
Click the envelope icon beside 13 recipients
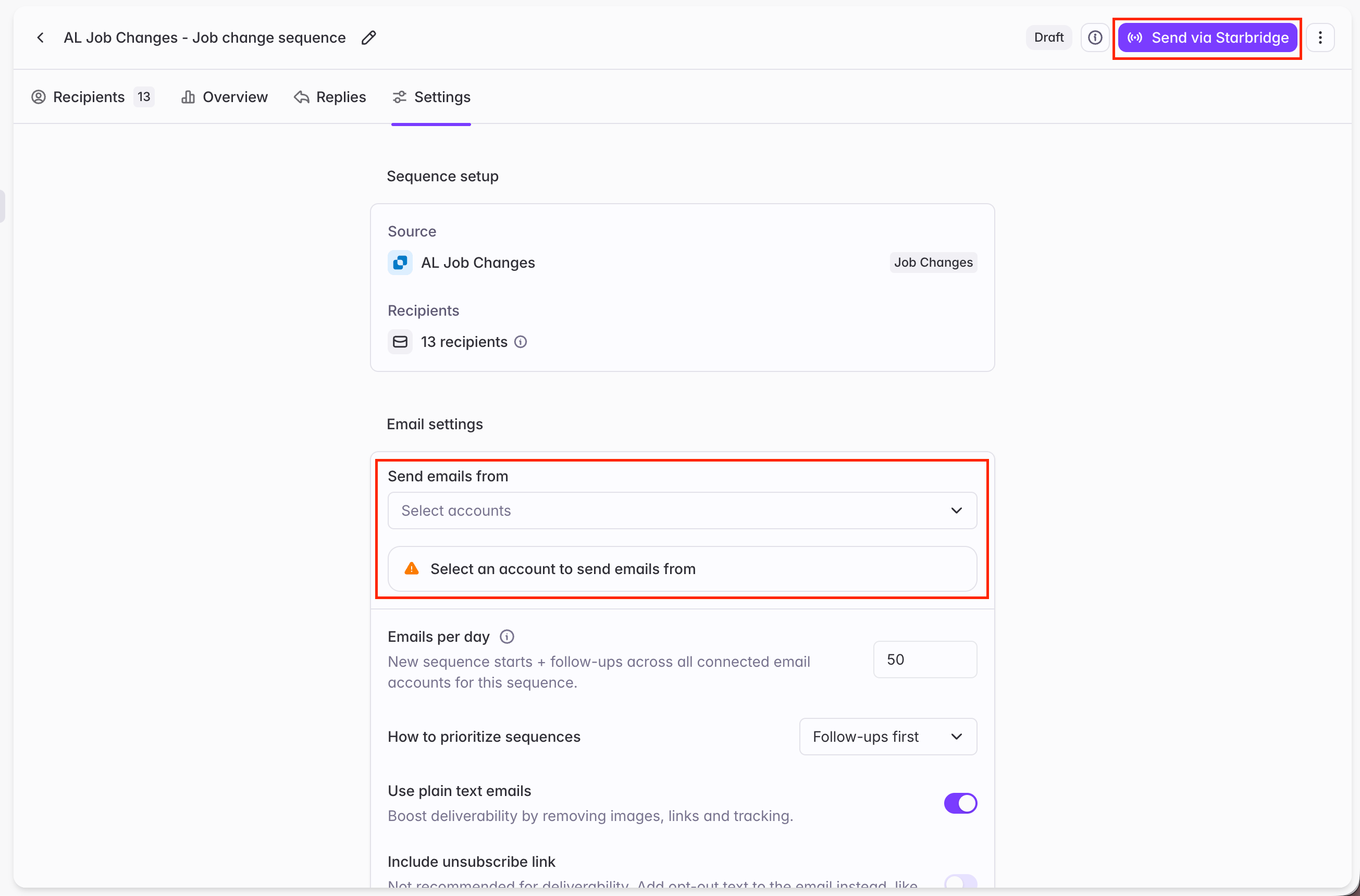coord(400,342)
